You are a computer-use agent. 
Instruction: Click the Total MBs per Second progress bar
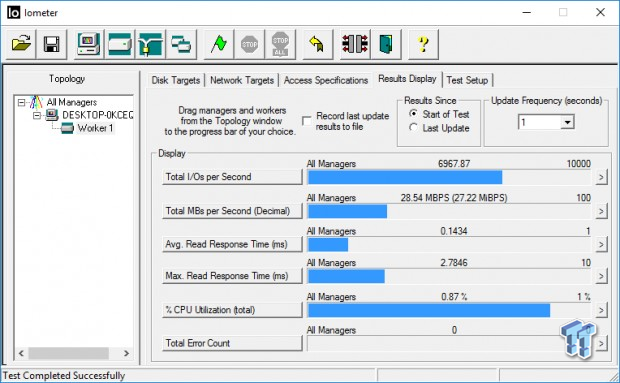pyautogui.click(x=449, y=211)
